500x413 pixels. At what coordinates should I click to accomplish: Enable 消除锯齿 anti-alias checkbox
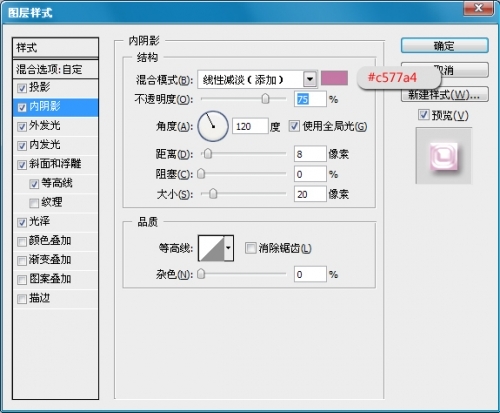[x=250, y=248]
